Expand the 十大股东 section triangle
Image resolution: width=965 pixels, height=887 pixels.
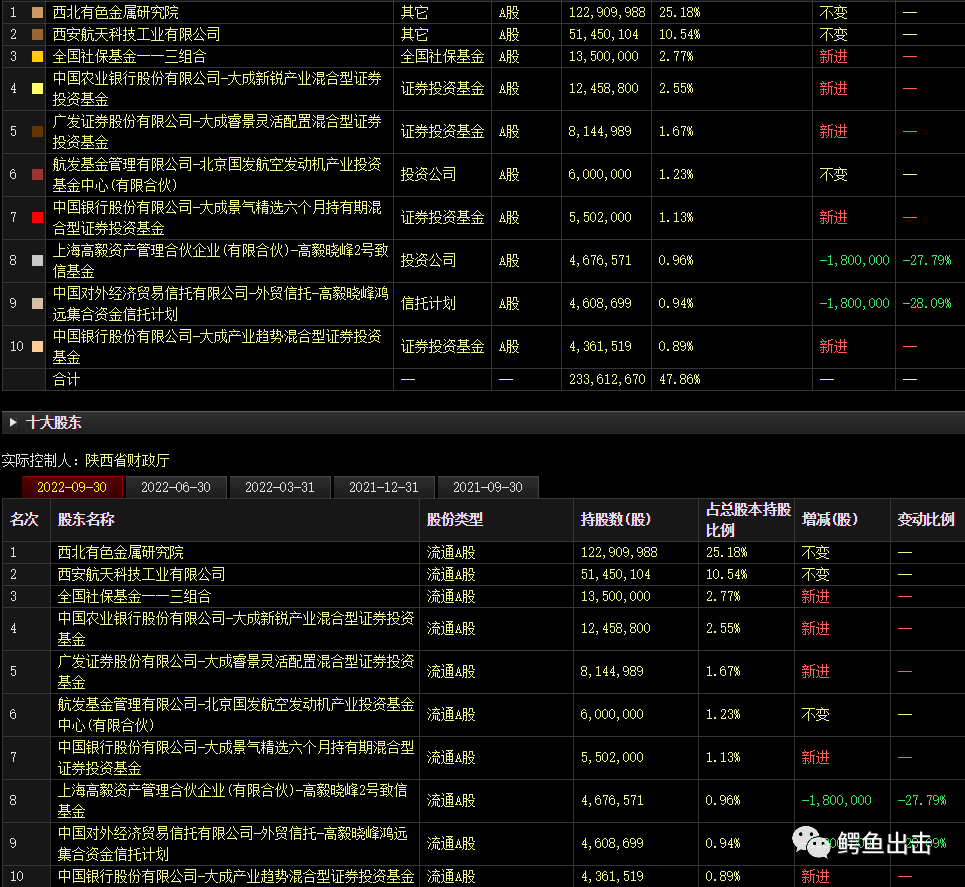pyautogui.click(x=13, y=422)
